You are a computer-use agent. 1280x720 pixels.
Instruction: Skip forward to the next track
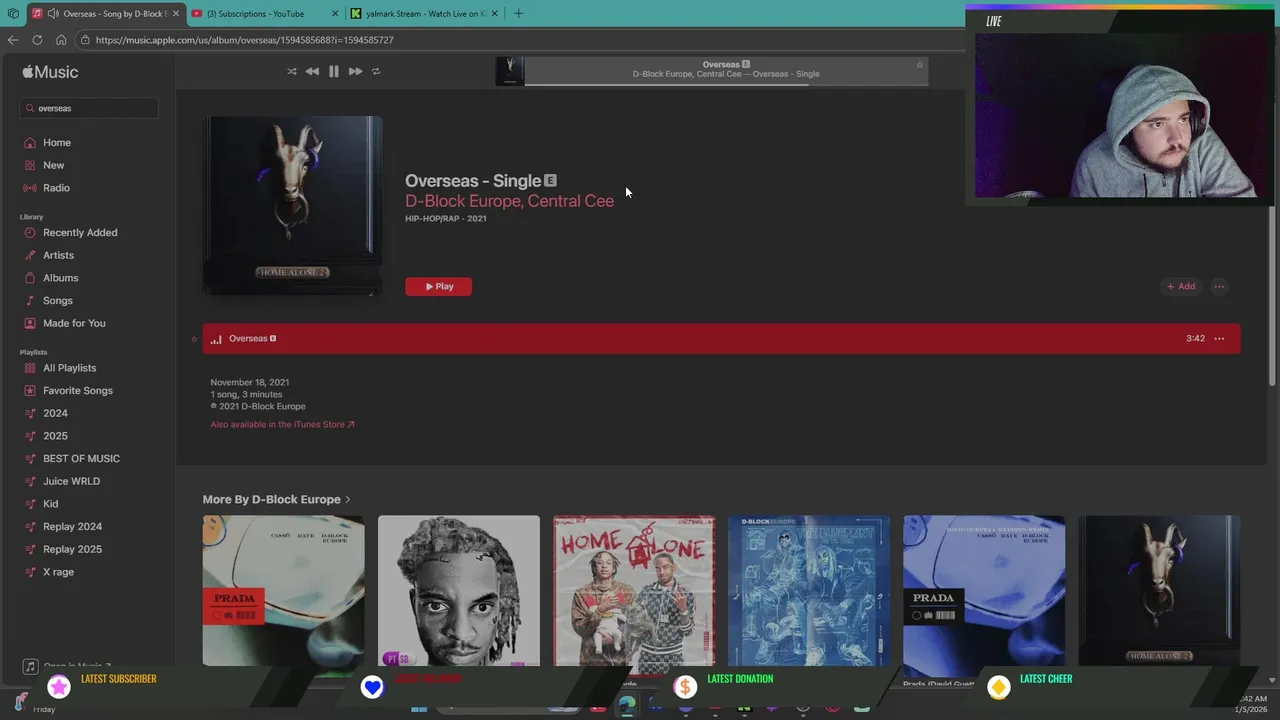tap(355, 71)
